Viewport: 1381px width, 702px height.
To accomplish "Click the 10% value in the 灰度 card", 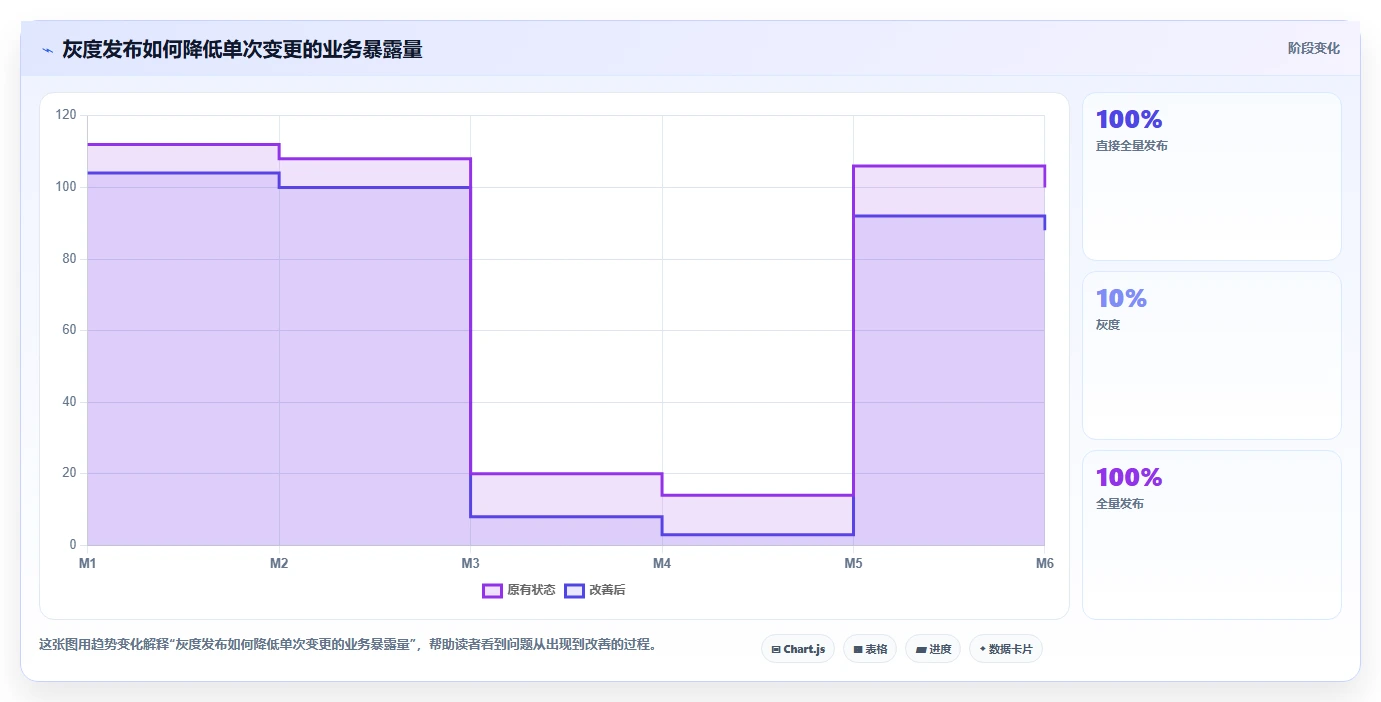I will coord(1121,298).
